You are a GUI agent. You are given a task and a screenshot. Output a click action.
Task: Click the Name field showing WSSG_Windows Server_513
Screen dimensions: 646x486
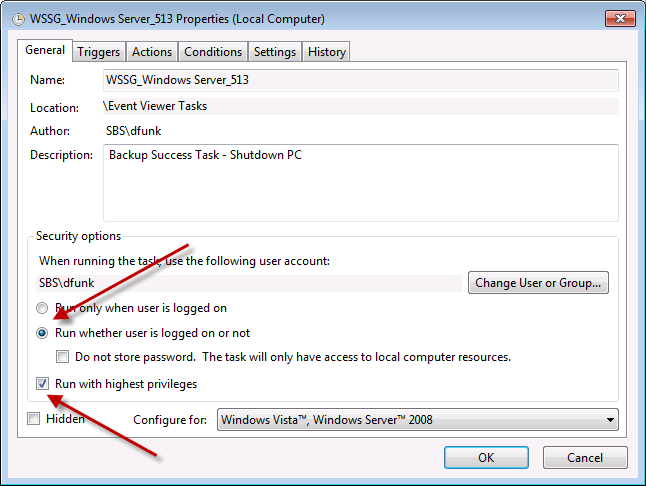[x=360, y=80]
